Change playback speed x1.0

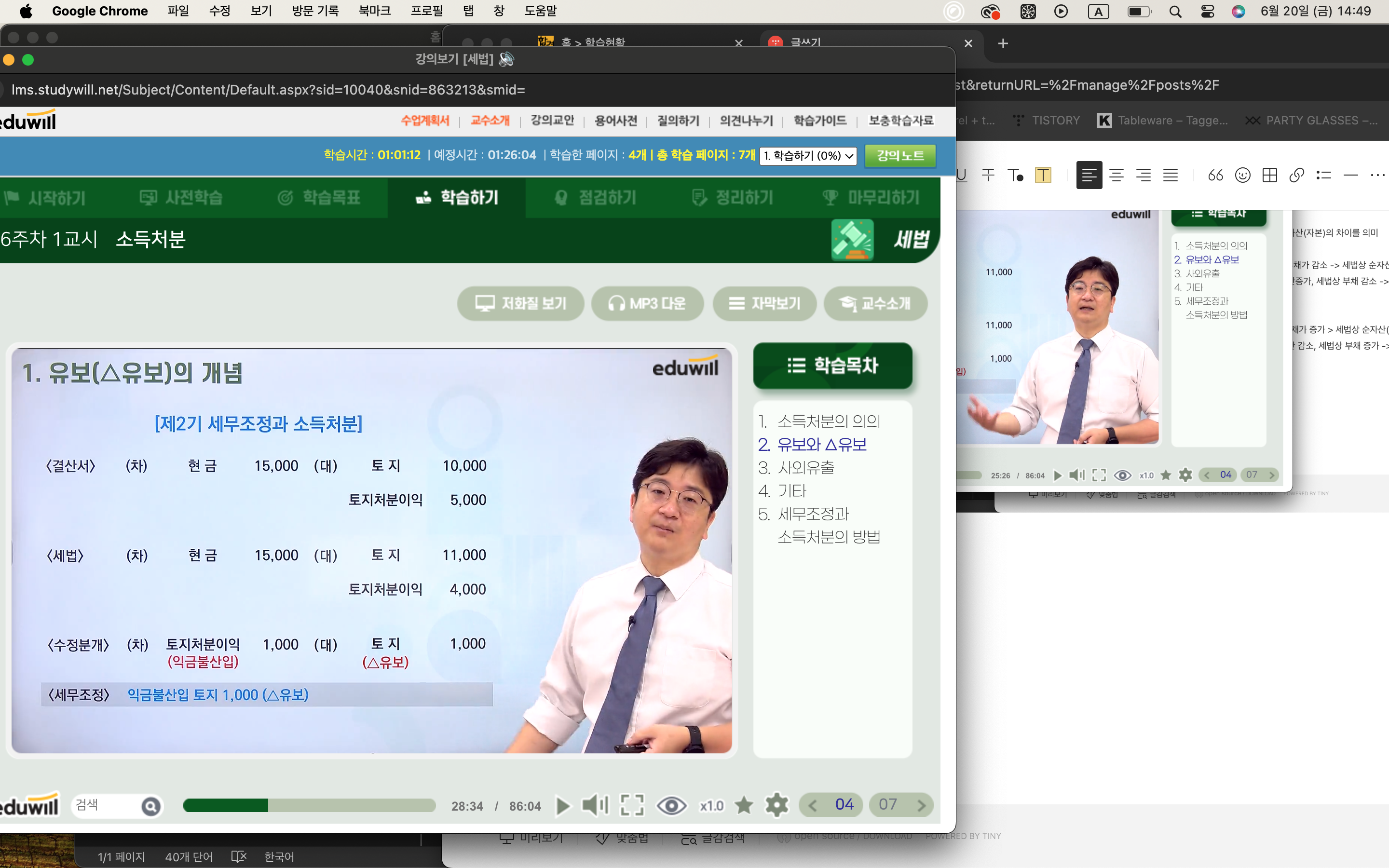click(x=712, y=806)
